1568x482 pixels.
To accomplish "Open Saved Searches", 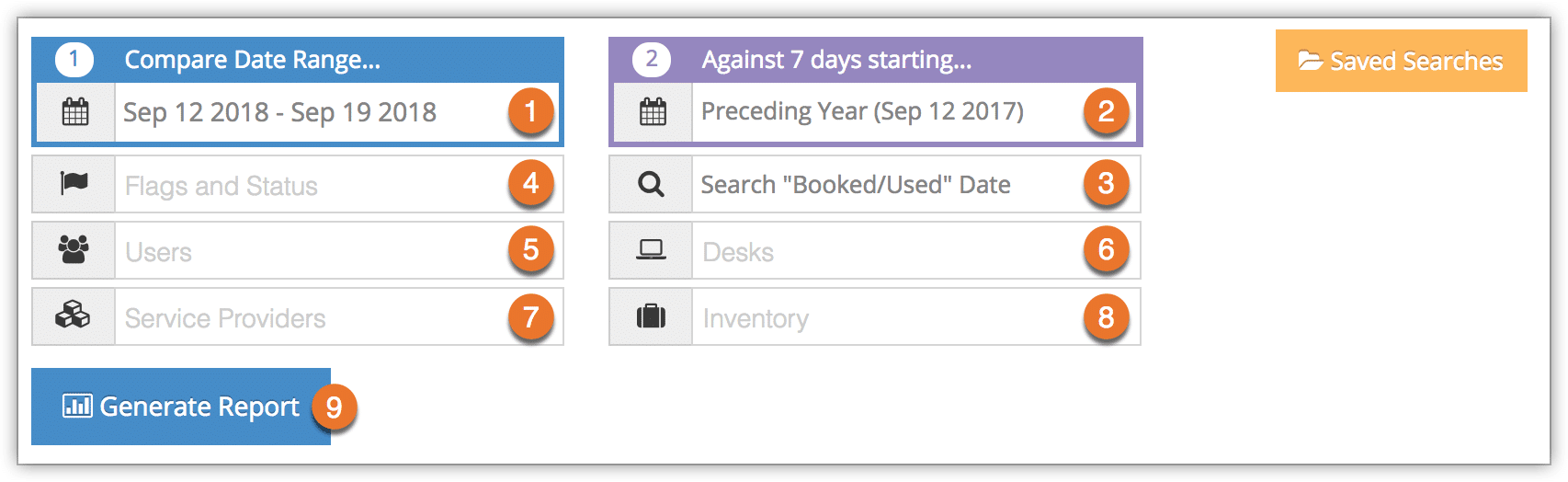I will (x=1401, y=61).
